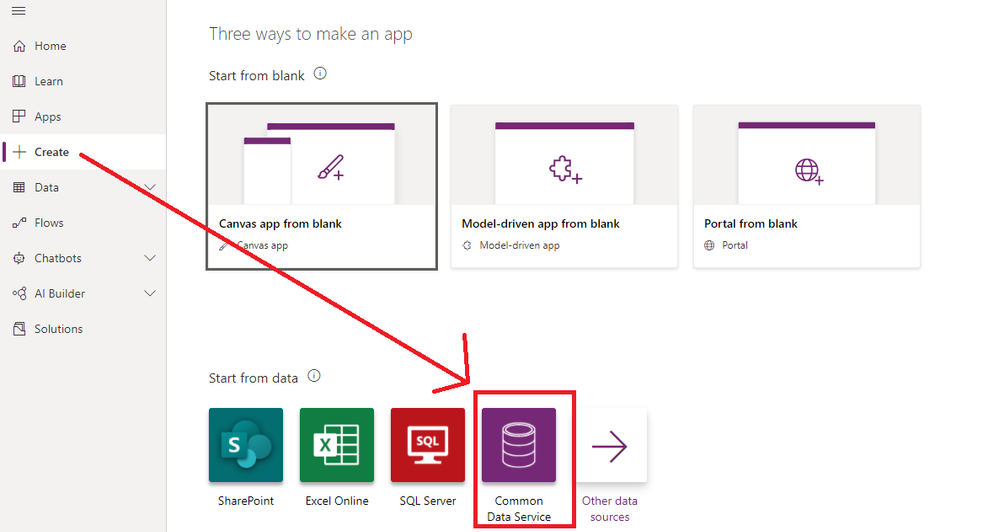Click the Common Data Service label

click(519, 508)
